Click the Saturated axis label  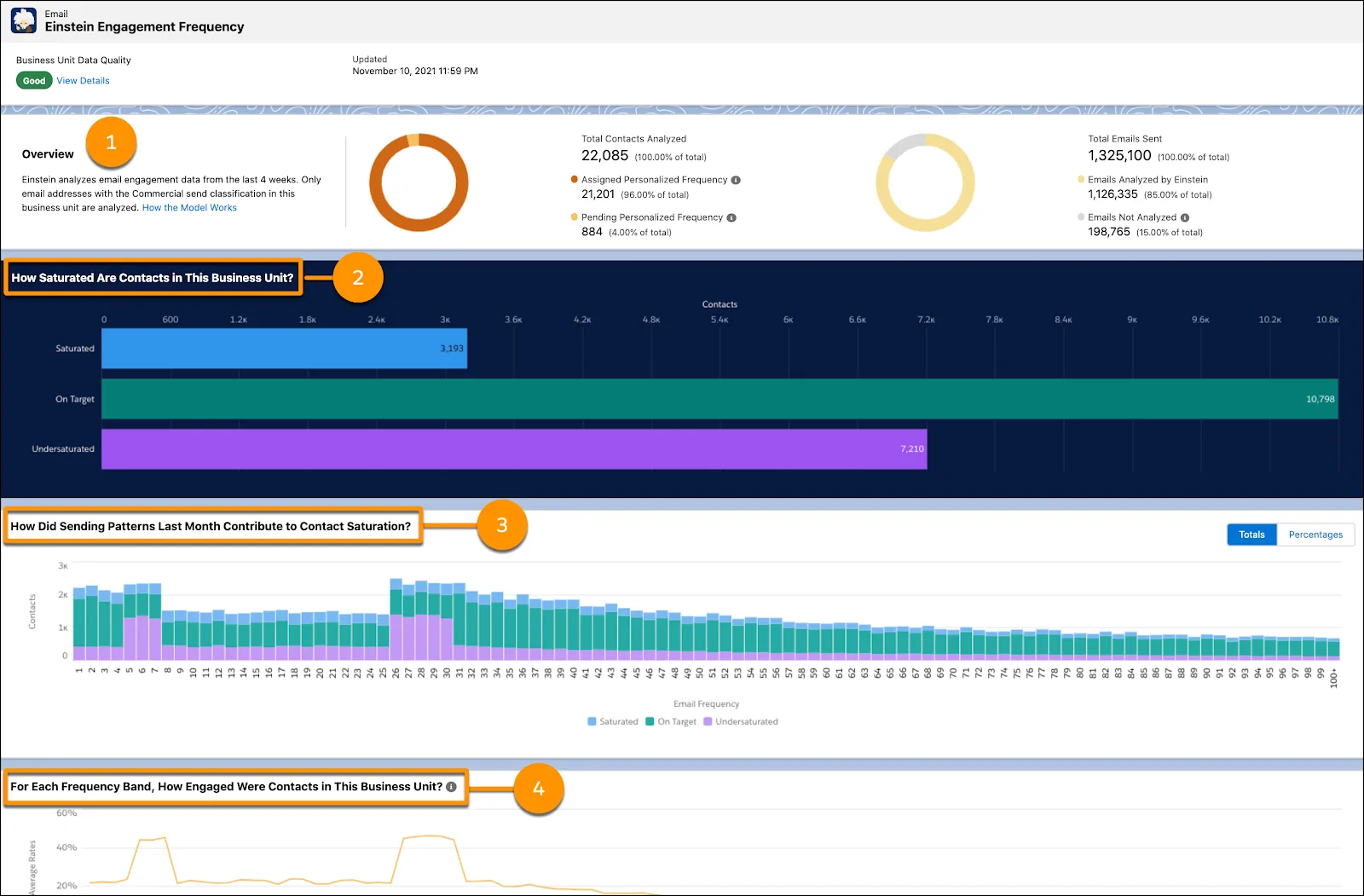(x=75, y=349)
